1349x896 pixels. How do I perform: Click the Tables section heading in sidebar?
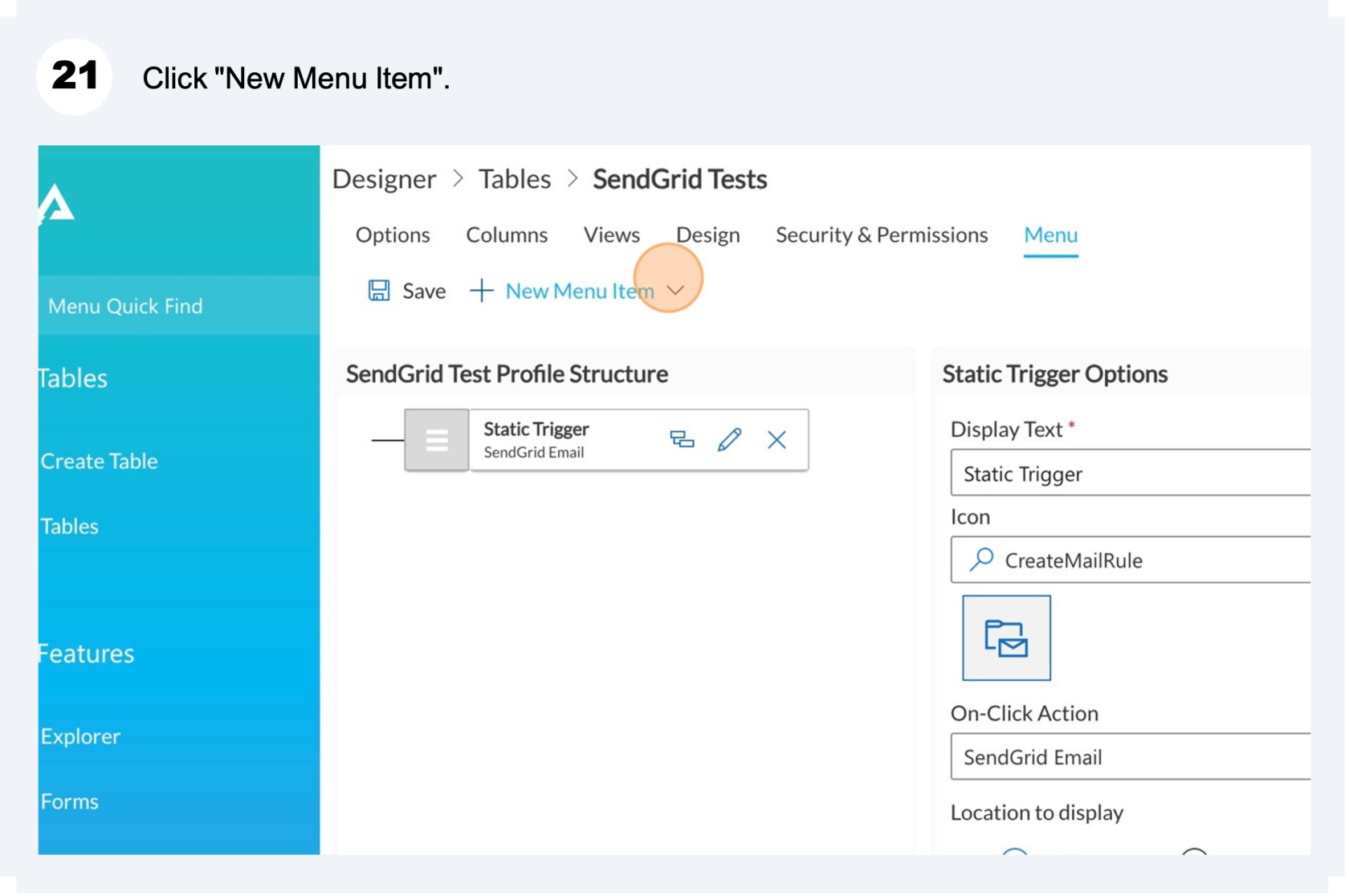click(x=73, y=379)
